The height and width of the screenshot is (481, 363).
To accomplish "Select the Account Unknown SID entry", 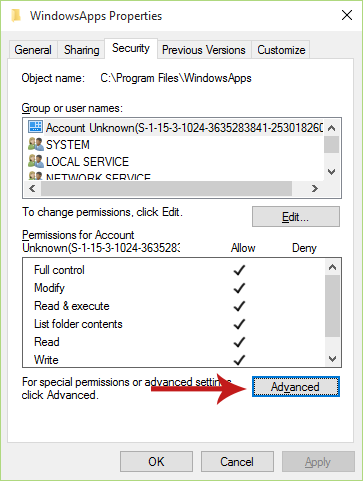I will (185, 128).
